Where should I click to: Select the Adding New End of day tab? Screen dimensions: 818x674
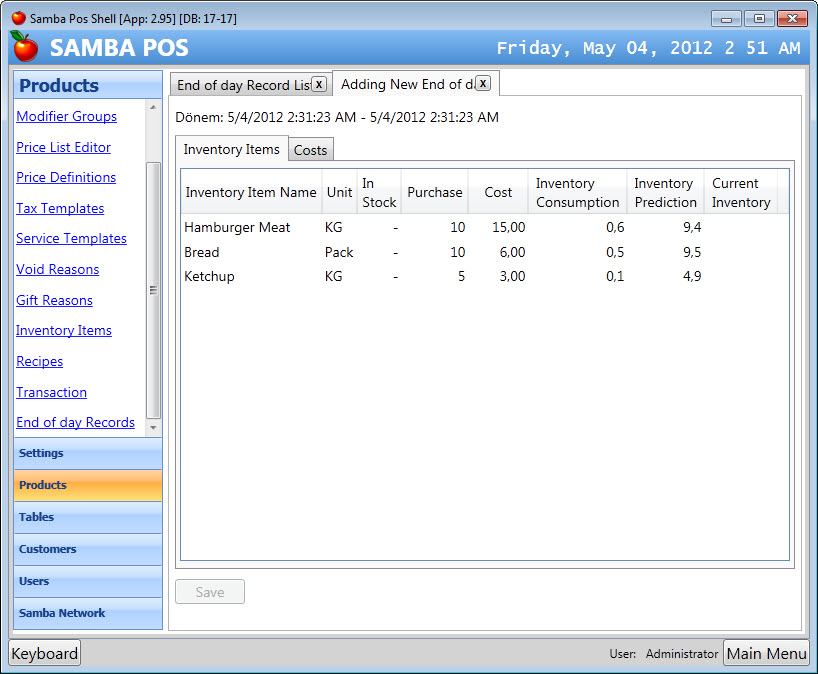click(x=415, y=83)
